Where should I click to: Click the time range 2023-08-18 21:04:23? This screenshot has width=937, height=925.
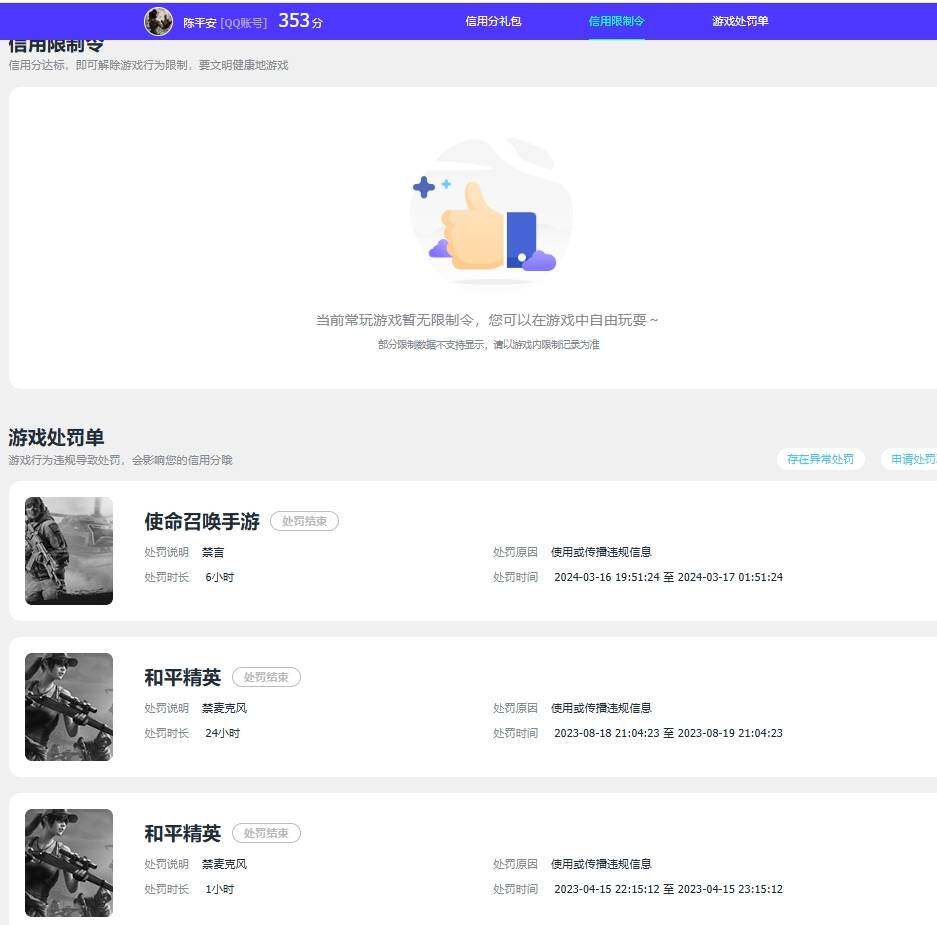coord(668,733)
